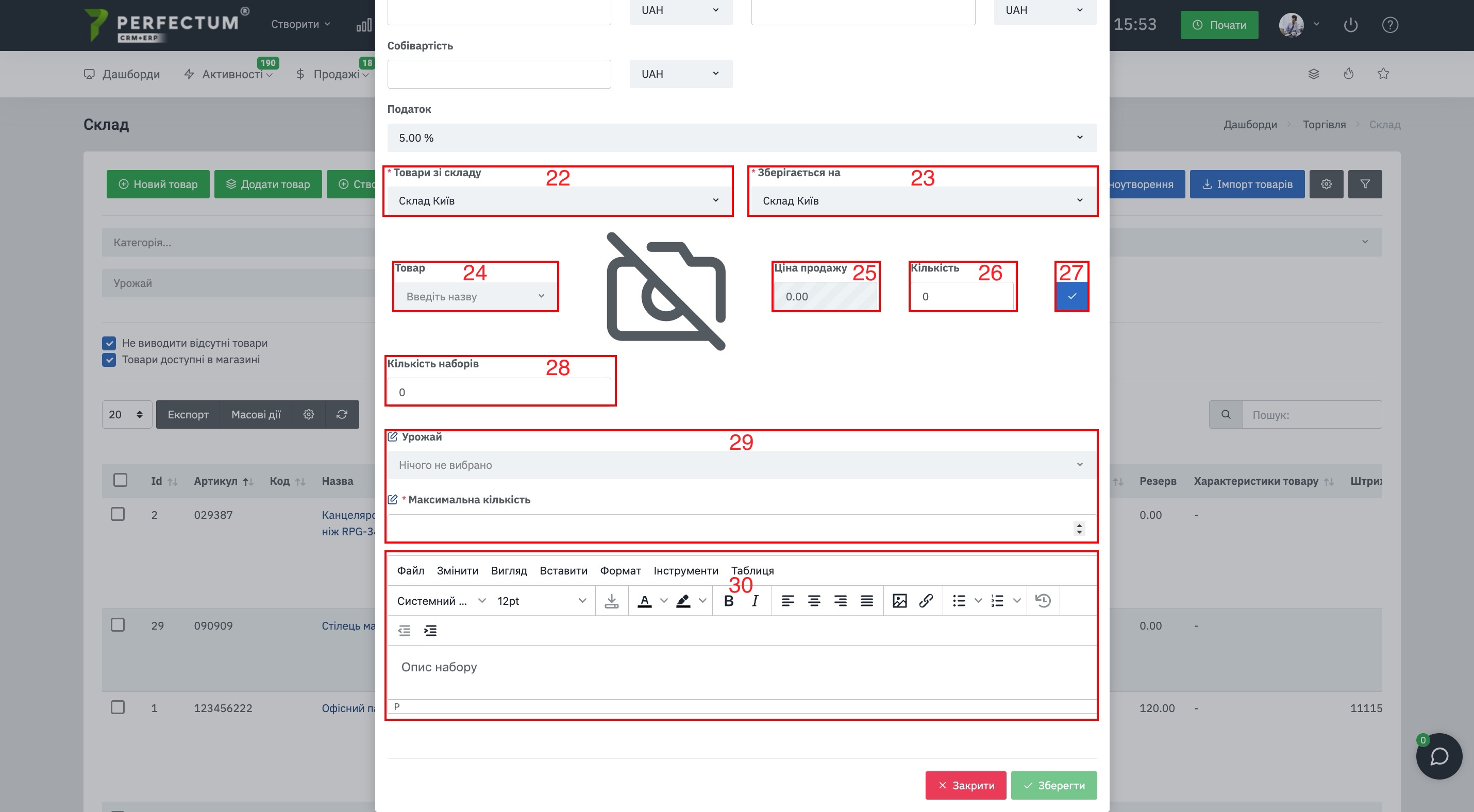Open the 'Формат' menu in editor

621,570
